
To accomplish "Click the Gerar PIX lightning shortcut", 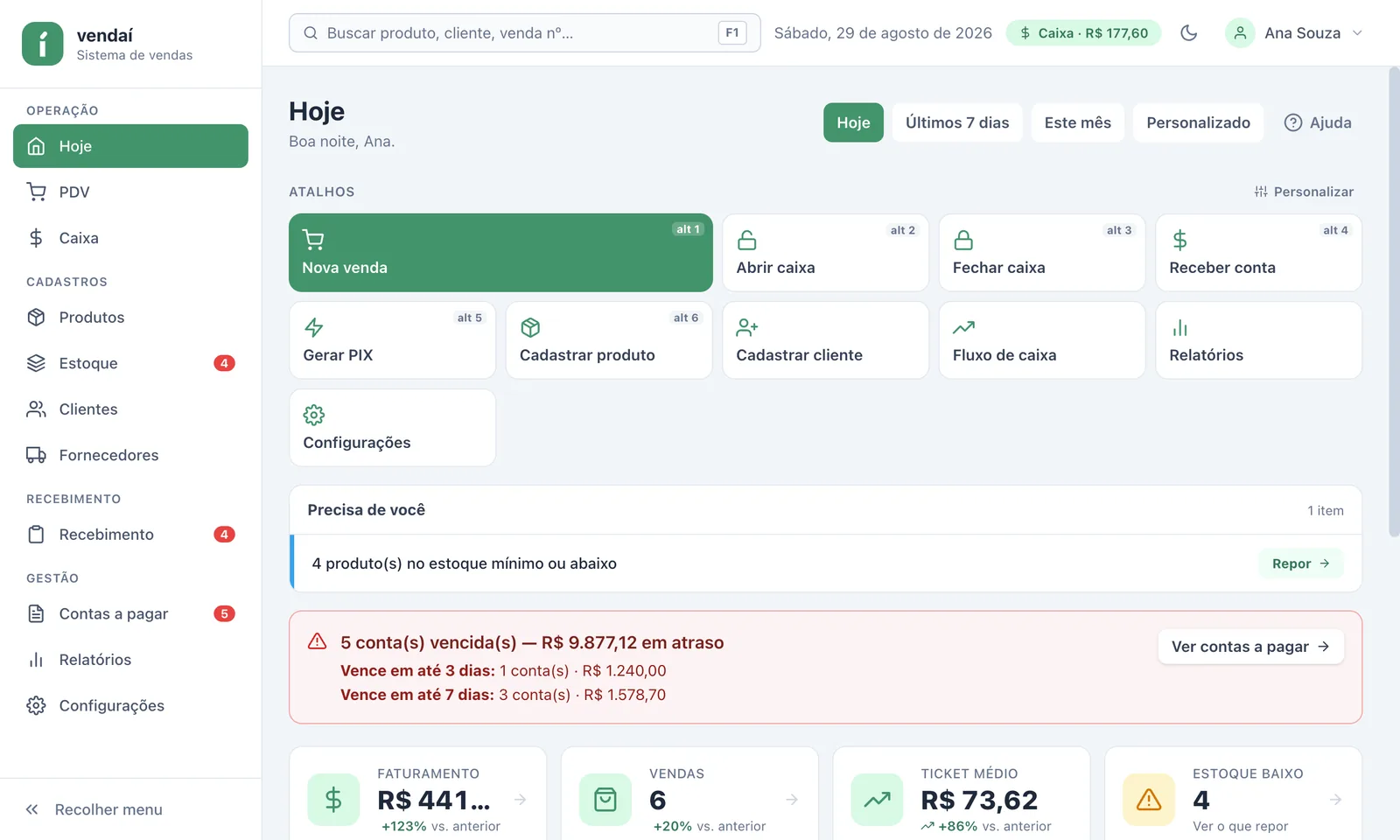I will [392, 340].
